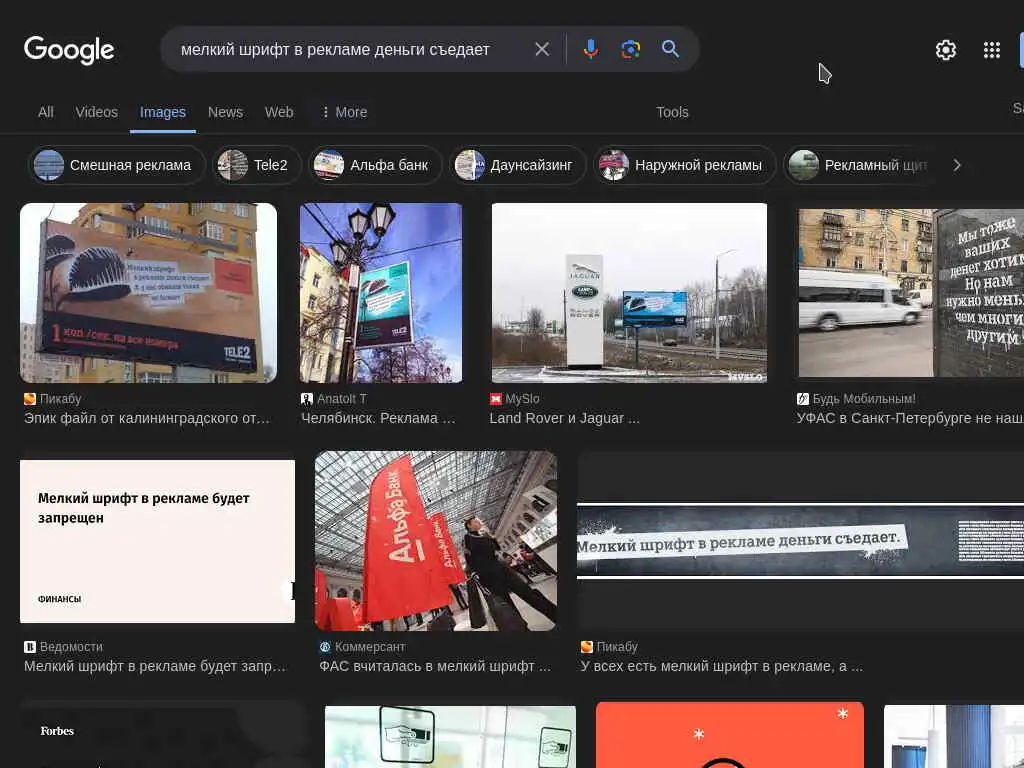This screenshot has height=768, width=1024.
Task: Open the Альфа Банк red flags image
Action: pos(436,541)
